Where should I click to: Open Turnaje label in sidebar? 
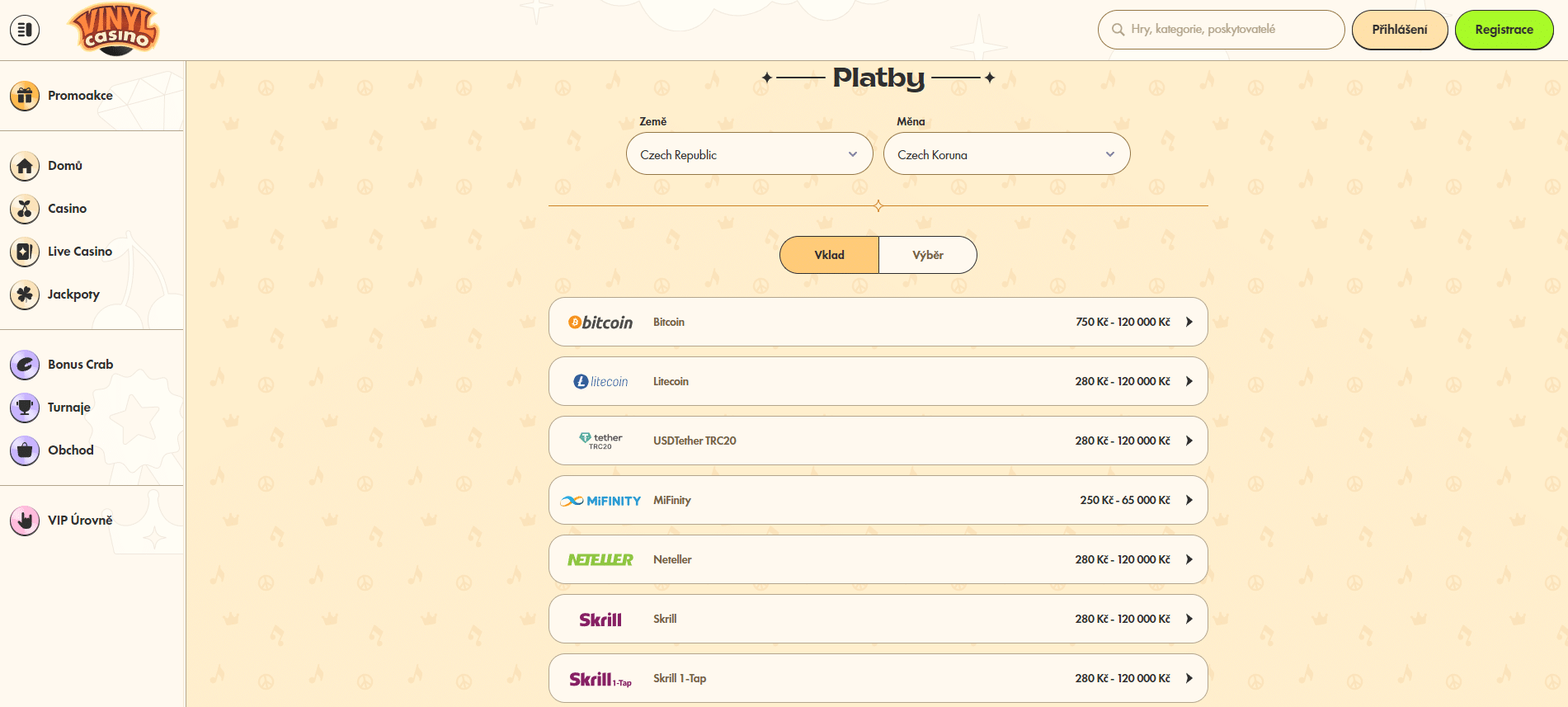point(69,408)
